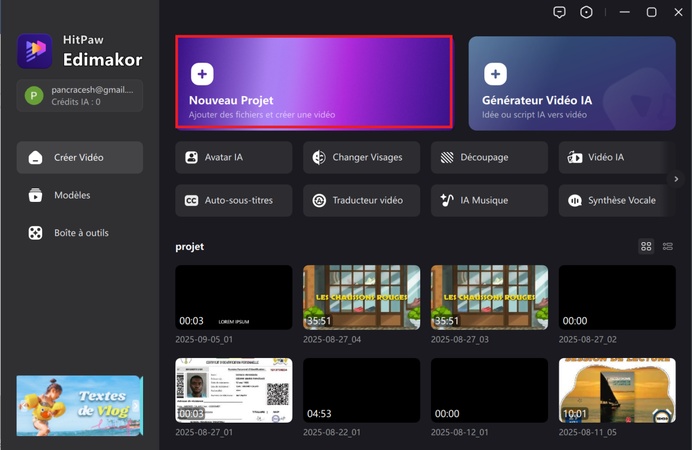This screenshot has width=692, height=450.
Task: Open Boîte à outils in the sidebar
Action: click(80, 233)
